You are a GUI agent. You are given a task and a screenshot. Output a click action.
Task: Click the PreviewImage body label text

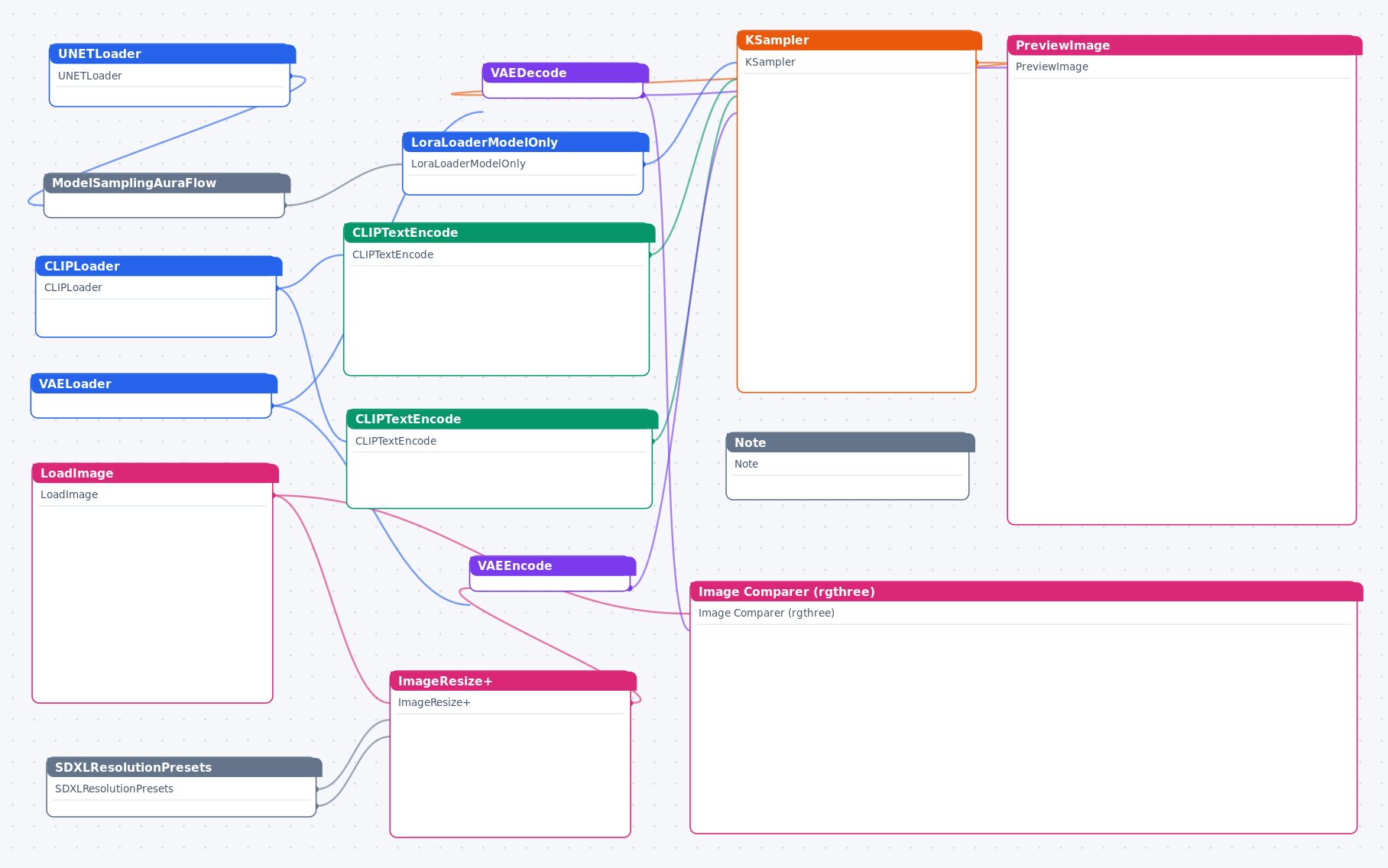1052,66
